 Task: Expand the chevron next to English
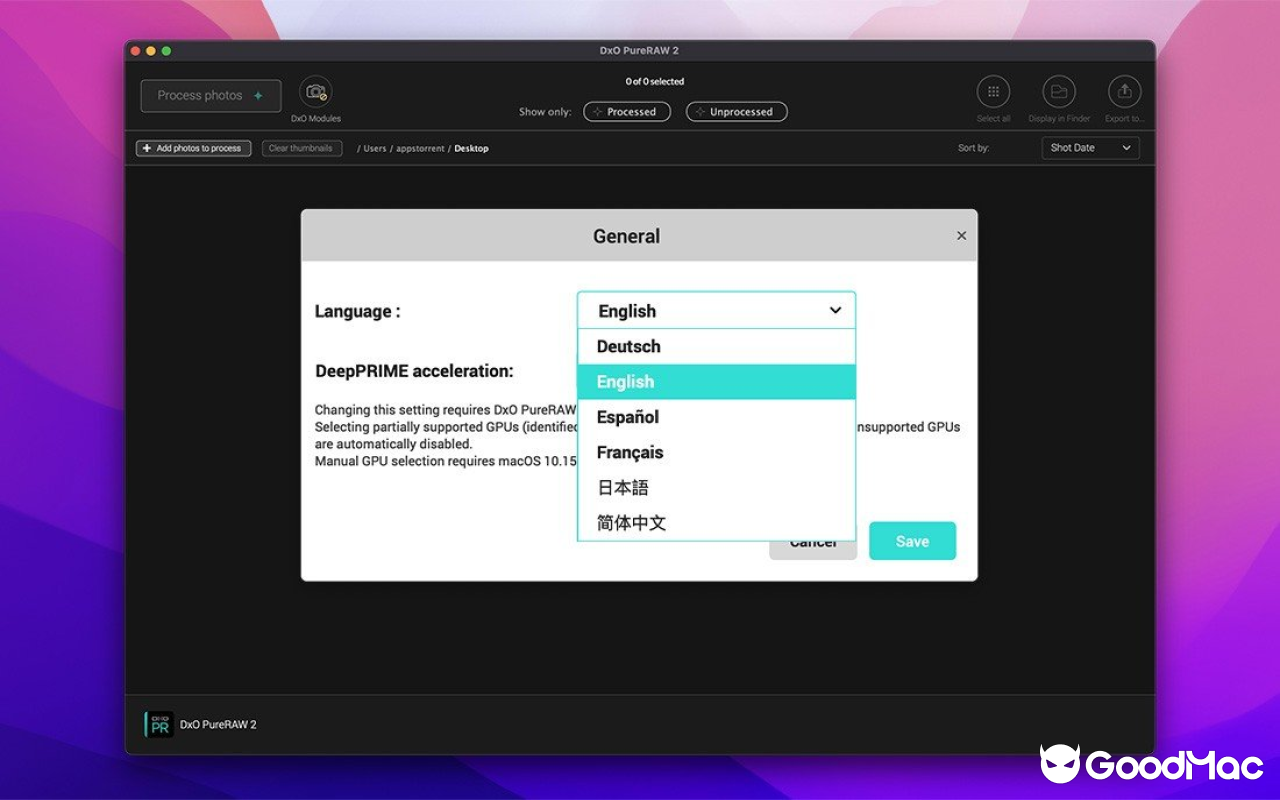836,310
